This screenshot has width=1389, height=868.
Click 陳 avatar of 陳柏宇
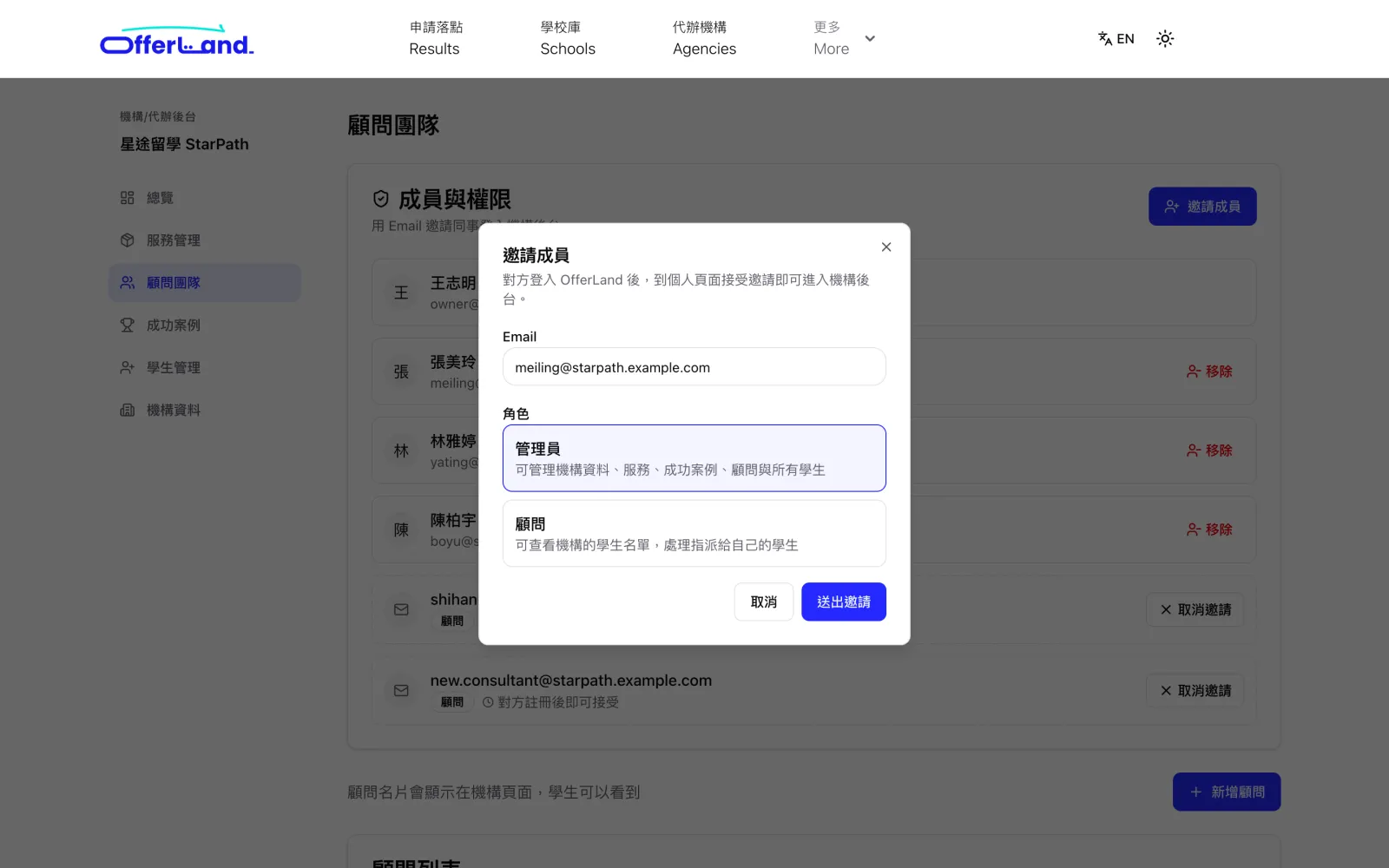(x=401, y=530)
